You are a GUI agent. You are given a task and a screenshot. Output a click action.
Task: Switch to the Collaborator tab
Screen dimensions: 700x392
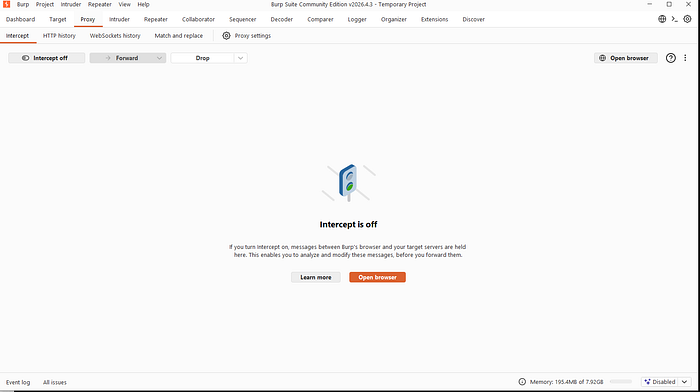point(198,19)
